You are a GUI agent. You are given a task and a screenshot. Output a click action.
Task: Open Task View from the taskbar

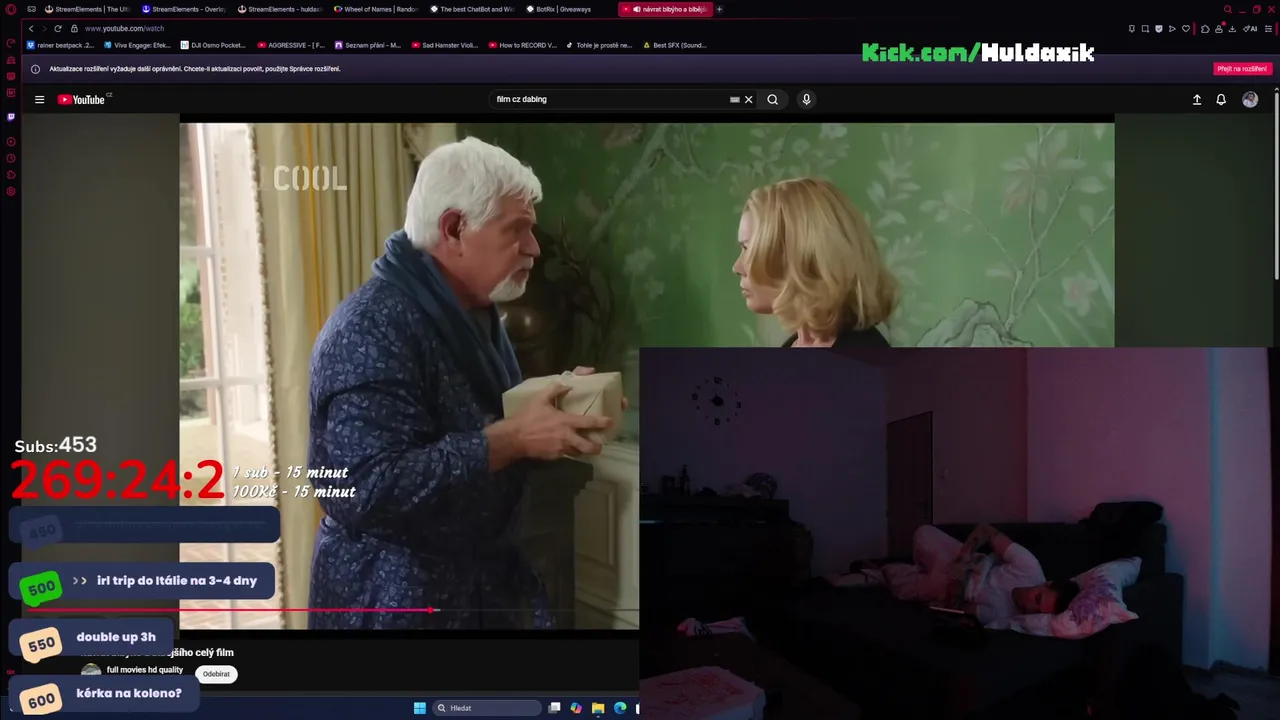(x=554, y=708)
